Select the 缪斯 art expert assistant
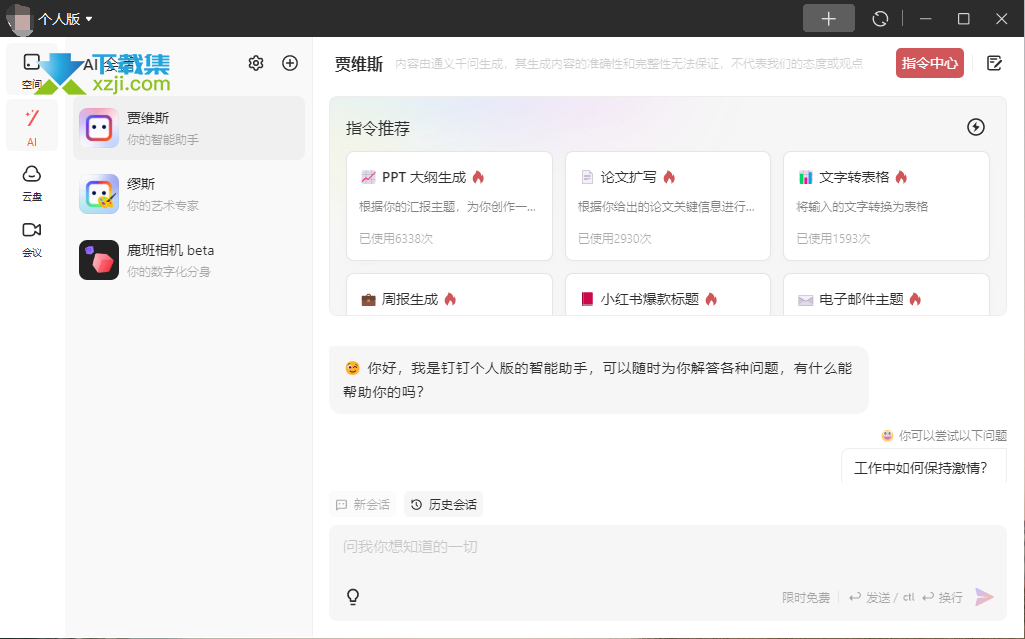Image resolution: width=1025 pixels, height=639 pixels. coord(189,194)
